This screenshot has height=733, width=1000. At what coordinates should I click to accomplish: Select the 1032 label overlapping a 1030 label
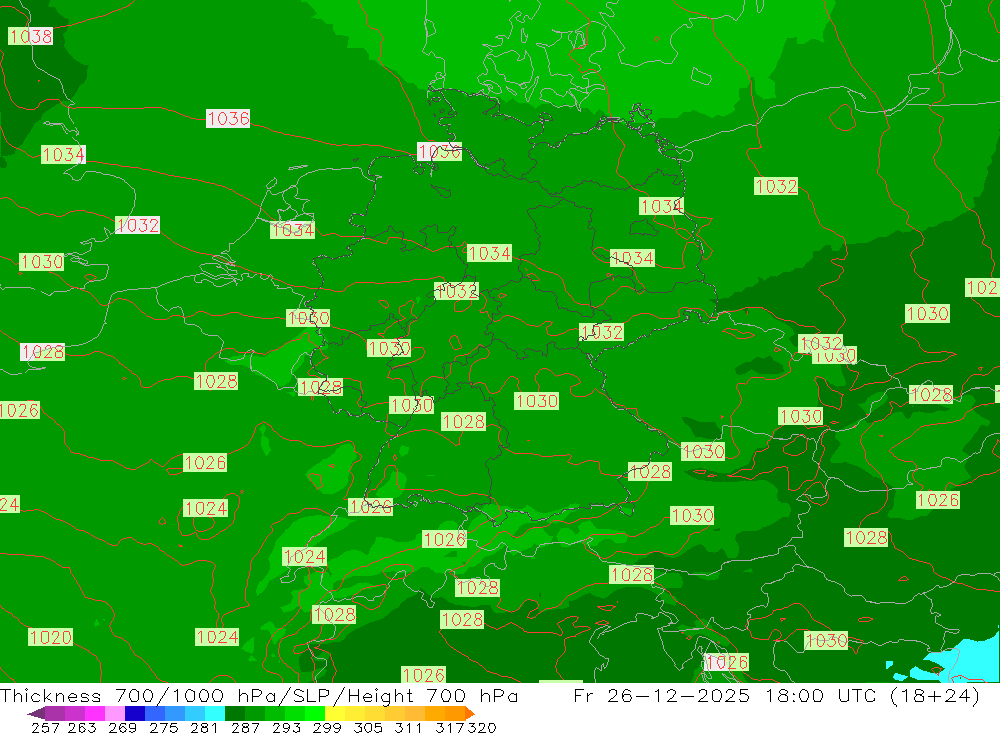[821, 343]
